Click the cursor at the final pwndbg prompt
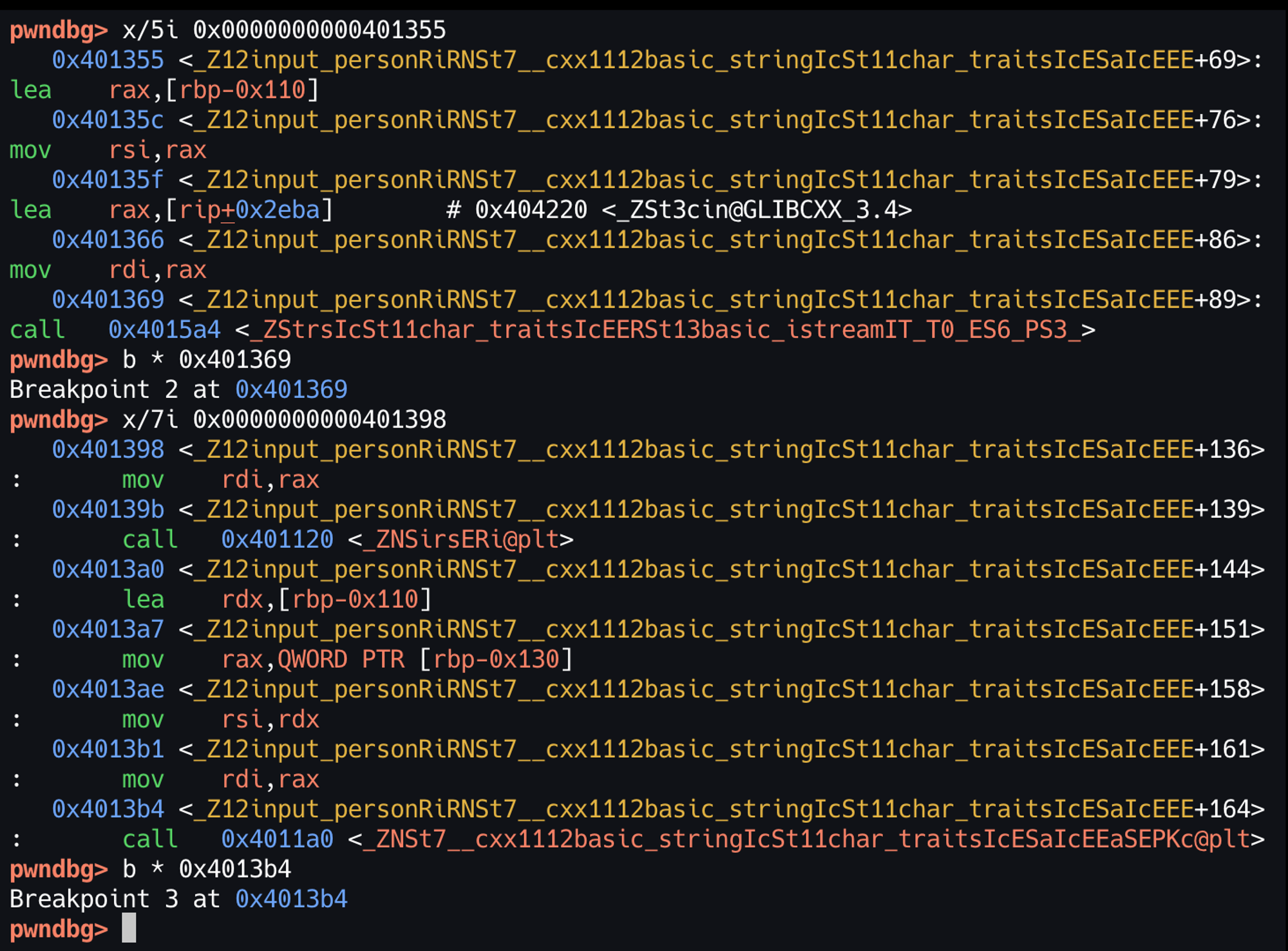The height and width of the screenshot is (951, 1288). (x=129, y=928)
